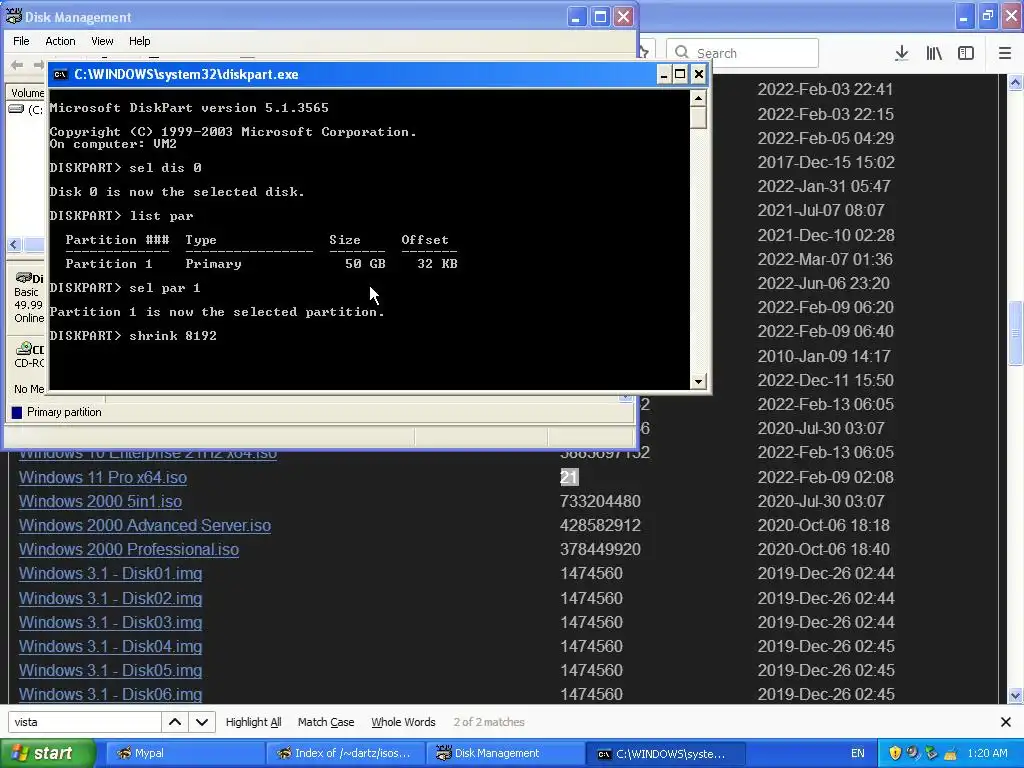The height and width of the screenshot is (768, 1024).
Task: Open the Action menu in Disk Management
Action: coord(60,41)
